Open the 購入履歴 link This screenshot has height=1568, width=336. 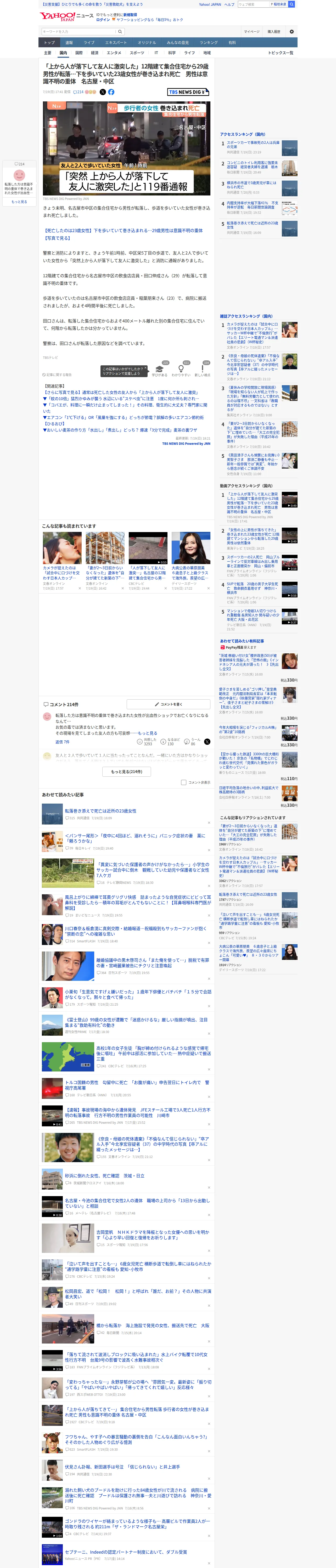click(274, 32)
